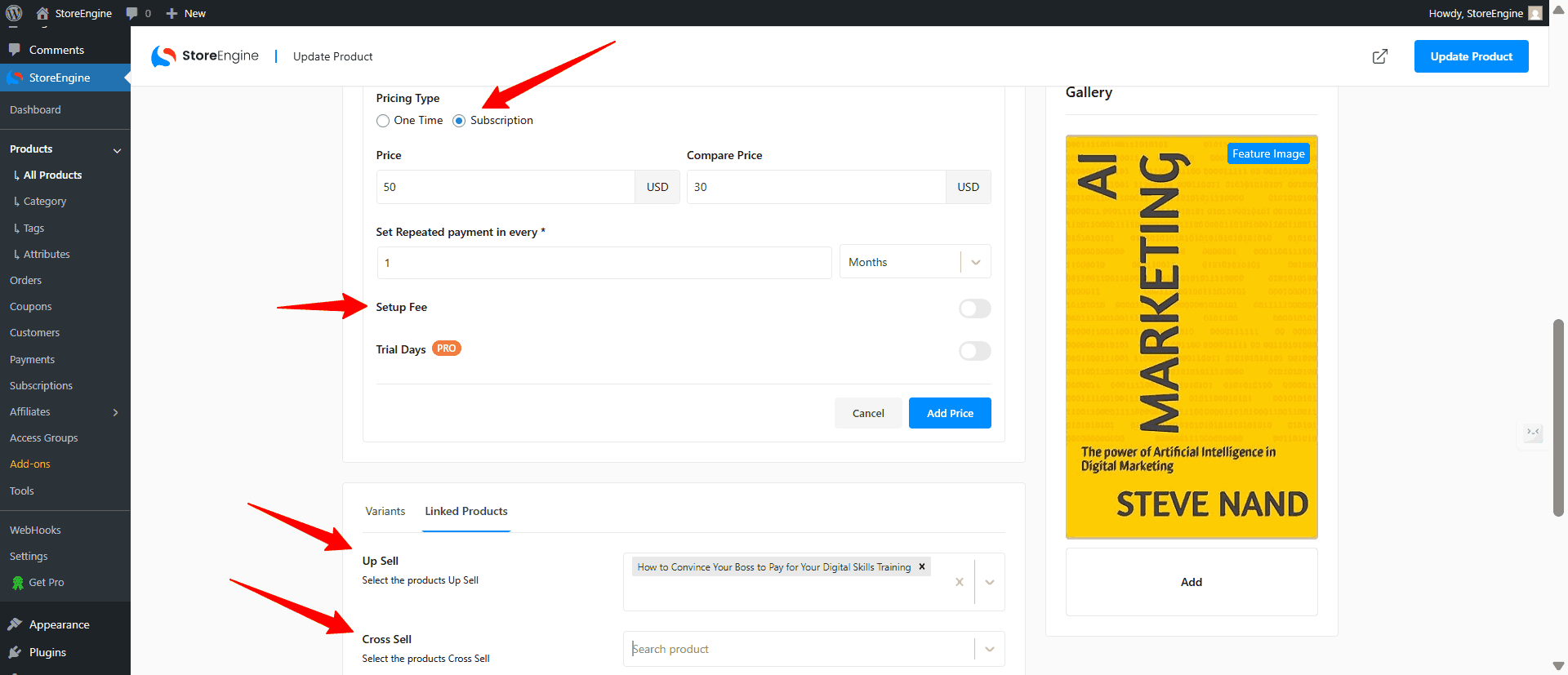This screenshot has width=1568, height=675.
Task: Open the comments bubble icon in admin bar
Action: (x=131, y=13)
